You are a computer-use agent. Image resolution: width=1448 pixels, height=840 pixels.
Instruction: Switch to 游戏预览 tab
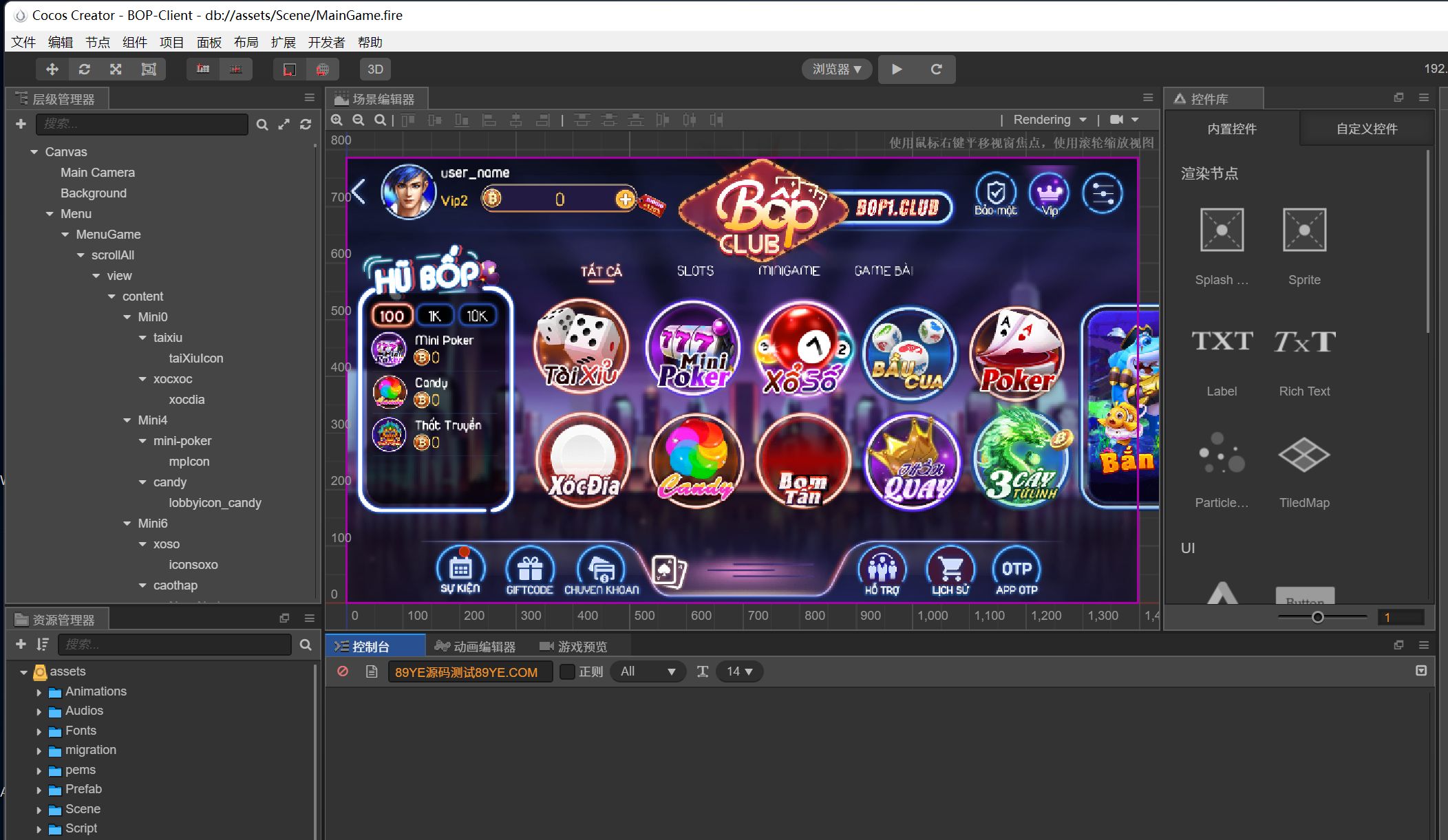click(573, 647)
